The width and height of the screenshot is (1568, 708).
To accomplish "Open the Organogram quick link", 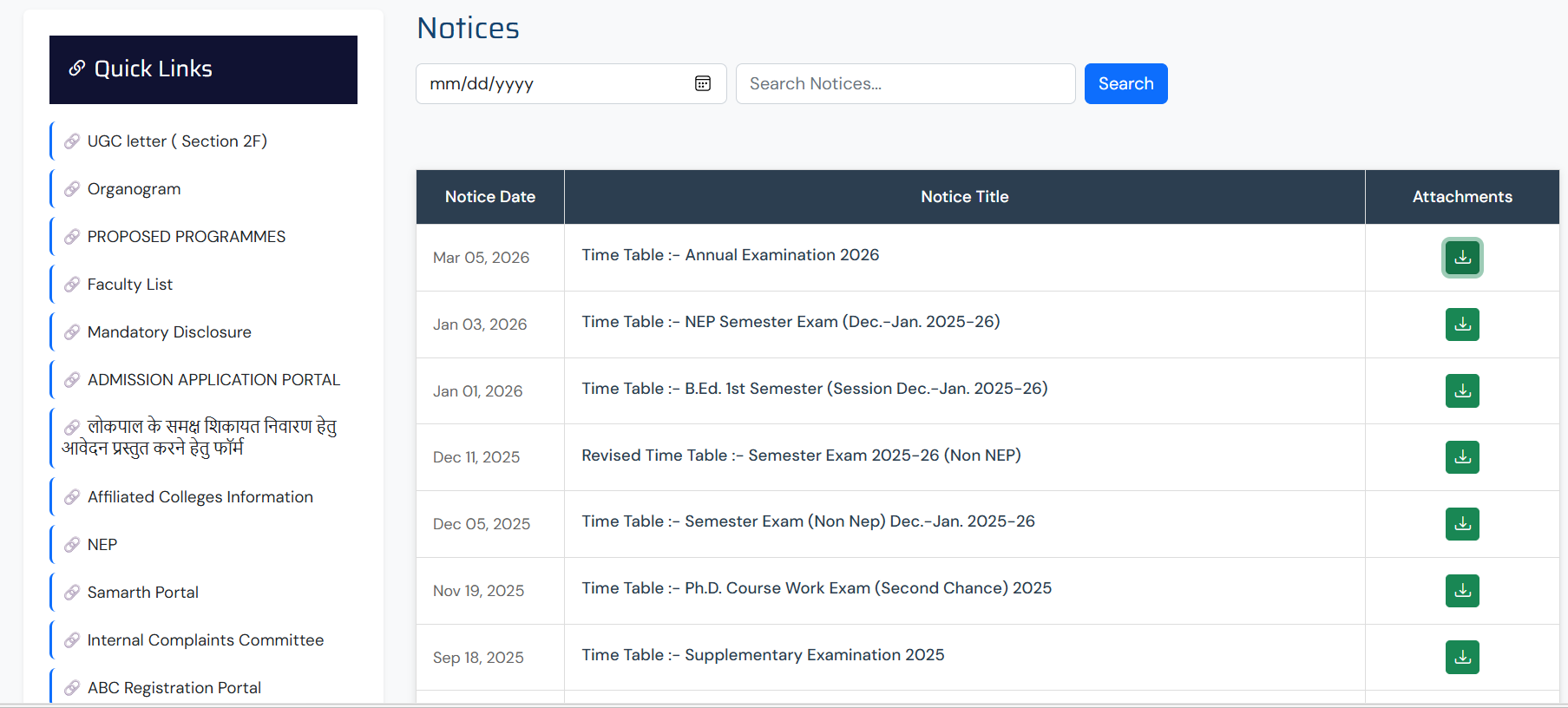I will click(x=134, y=189).
